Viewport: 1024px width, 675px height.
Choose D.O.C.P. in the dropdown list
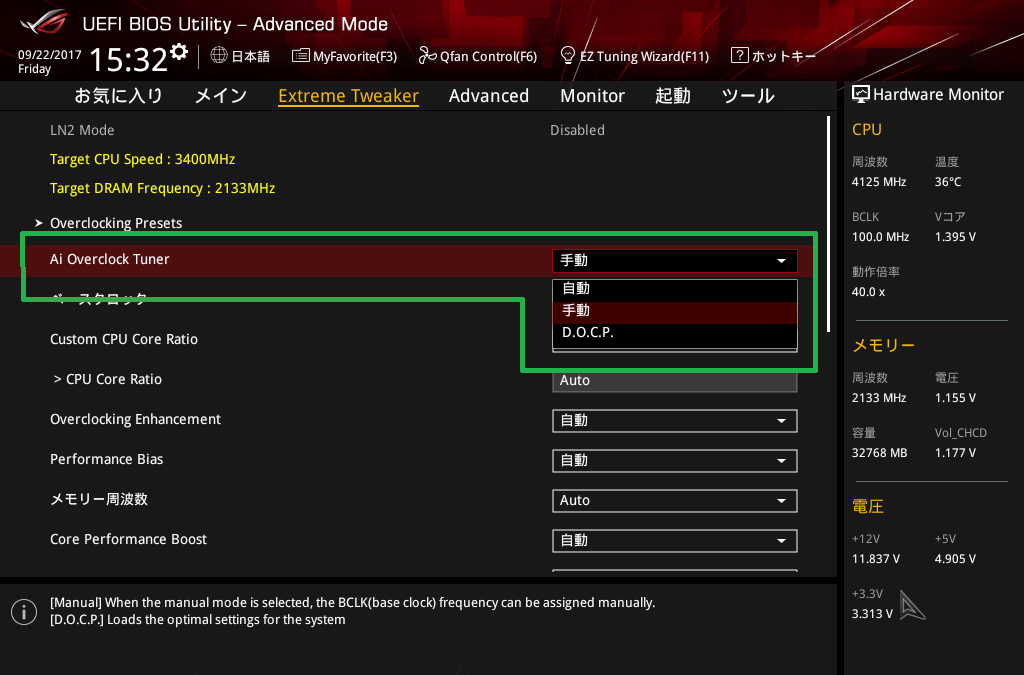coord(675,333)
